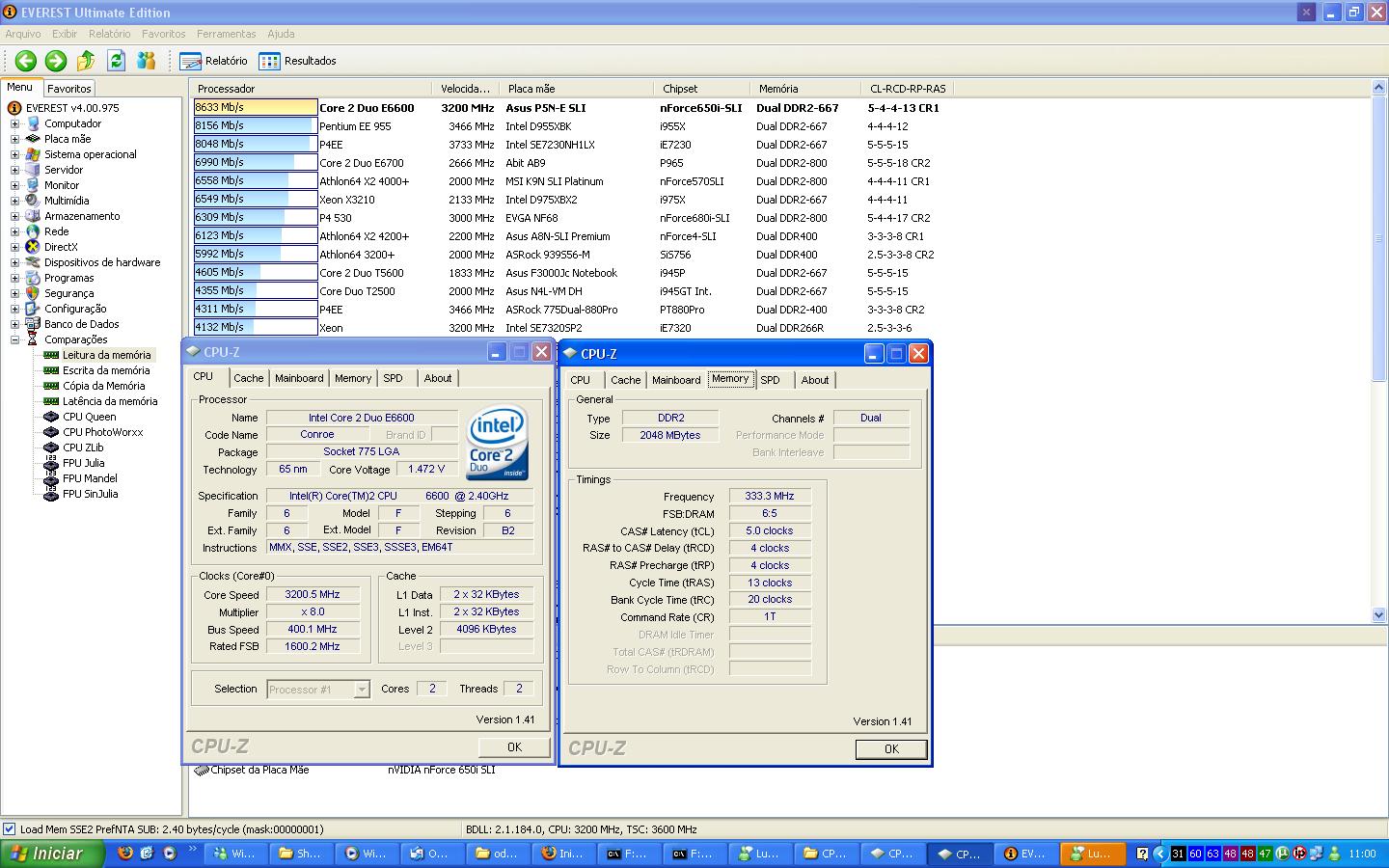
Task: Collapse the Comparações tree node
Action: pos(14,339)
